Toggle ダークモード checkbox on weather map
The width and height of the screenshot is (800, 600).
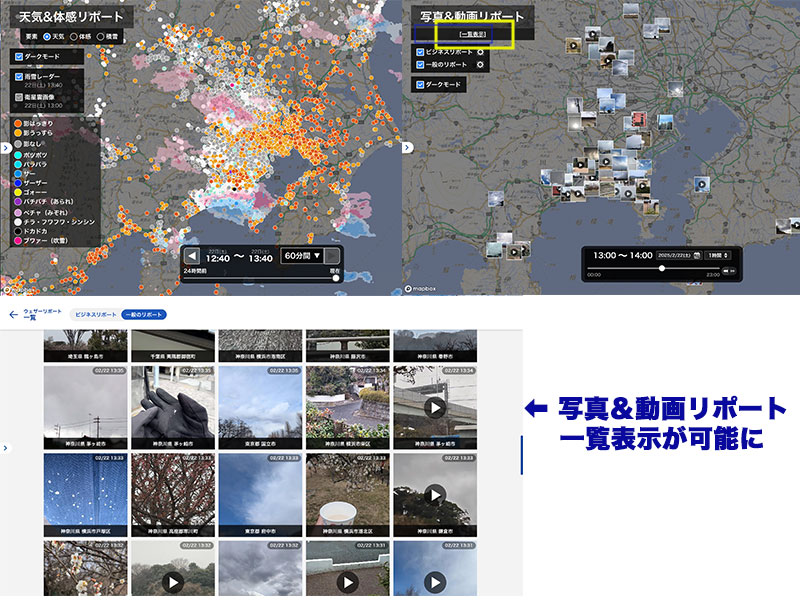[x=19, y=58]
